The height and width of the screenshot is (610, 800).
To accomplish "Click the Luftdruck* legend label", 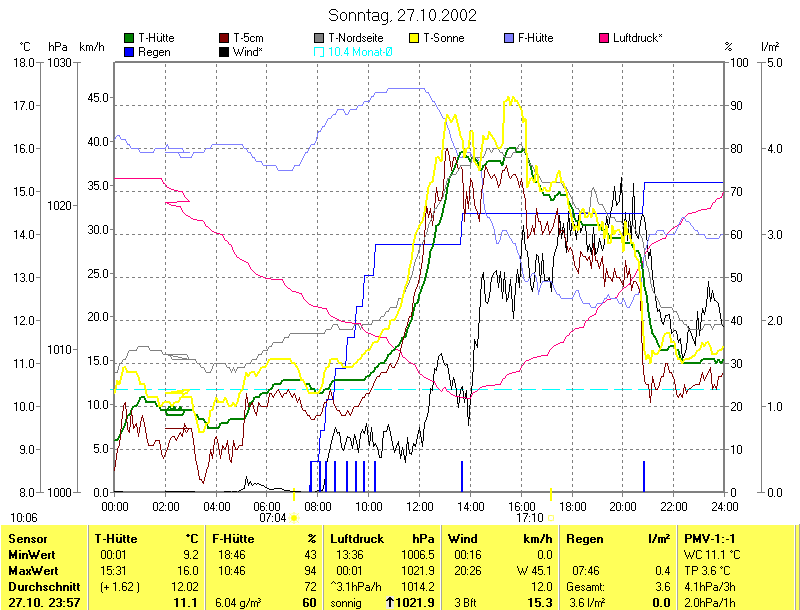I will click(638, 38).
